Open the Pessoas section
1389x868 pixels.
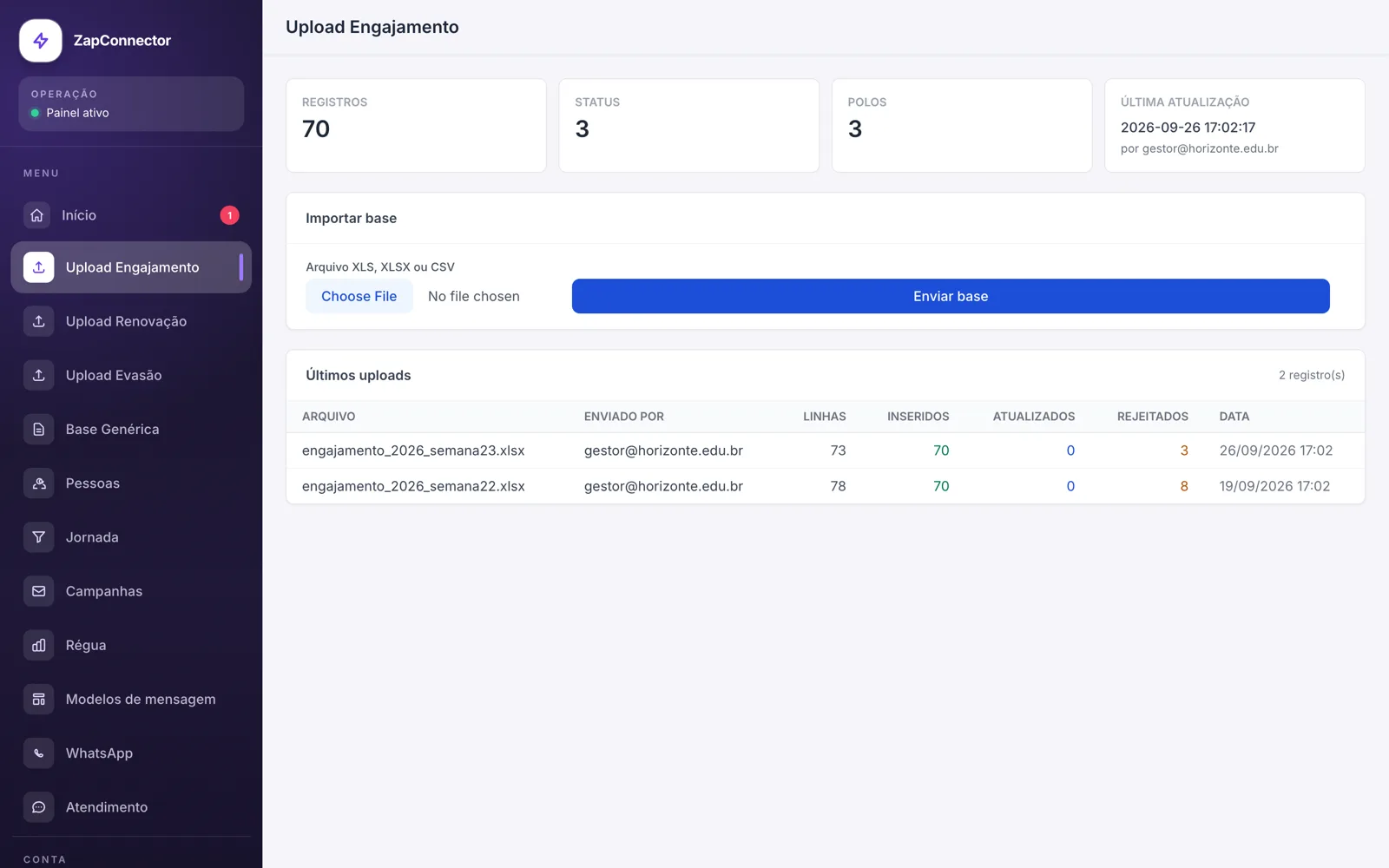coord(131,483)
